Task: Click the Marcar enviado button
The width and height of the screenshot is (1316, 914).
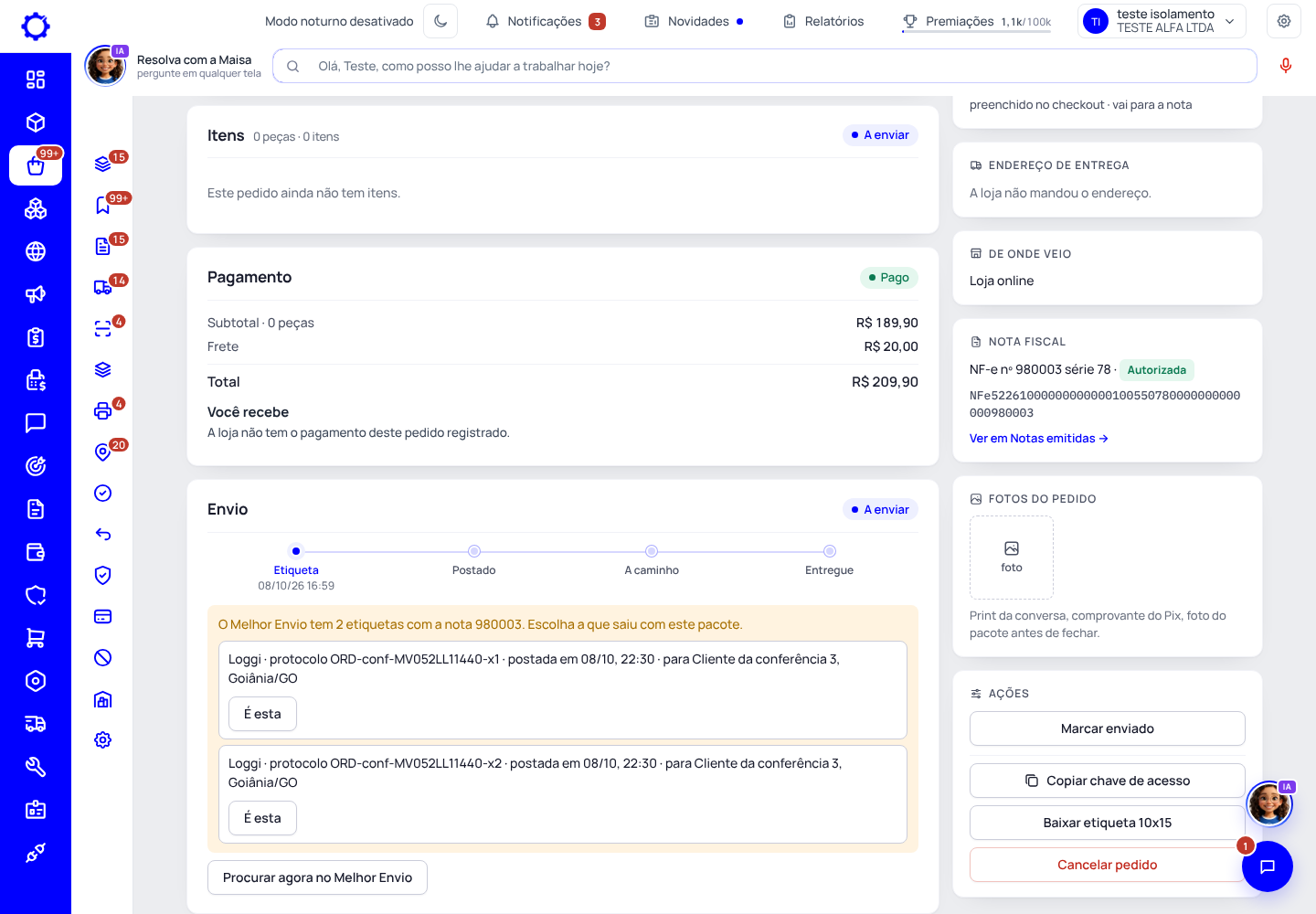Action: [1108, 728]
